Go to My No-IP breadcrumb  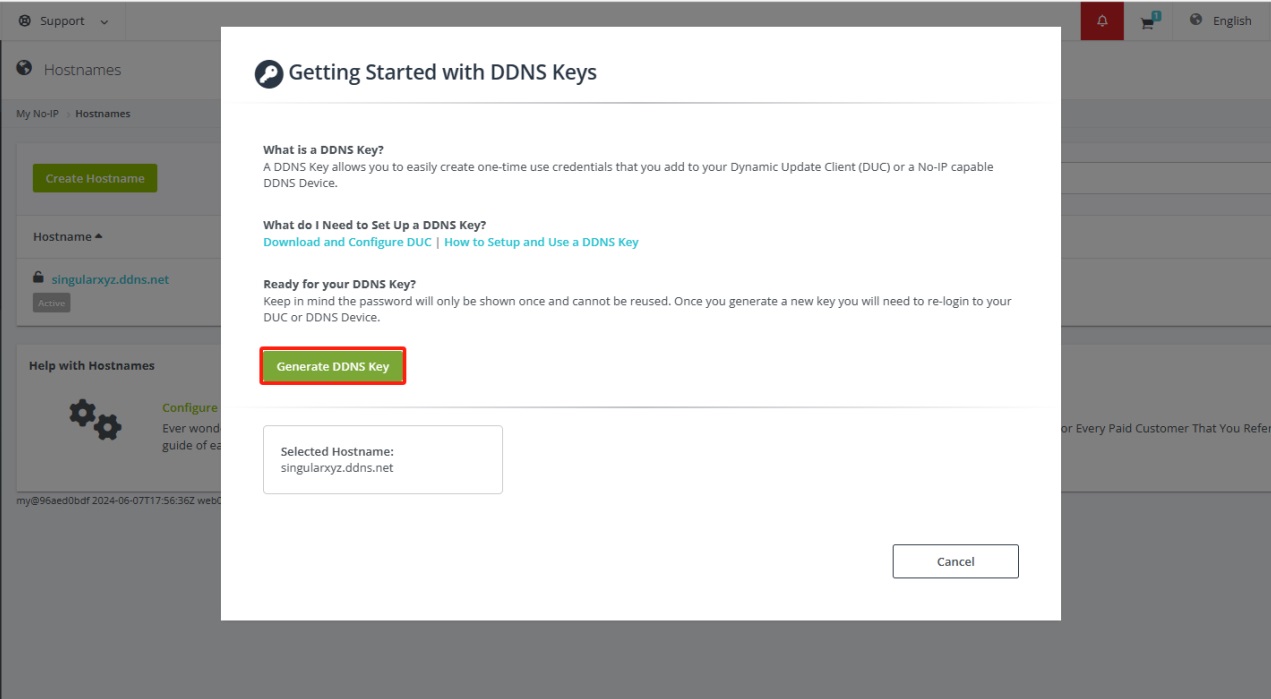click(37, 114)
